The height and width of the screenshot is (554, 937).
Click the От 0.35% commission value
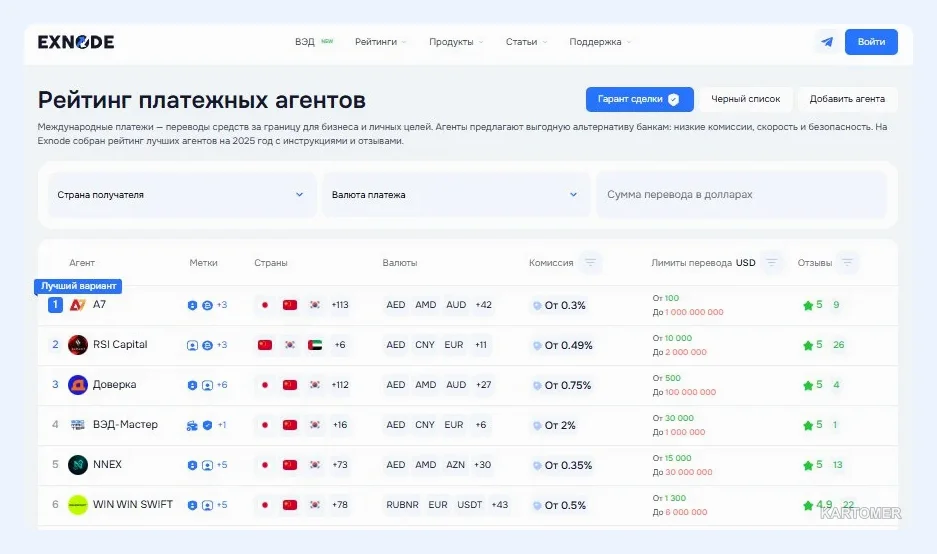click(x=568, y=465)
